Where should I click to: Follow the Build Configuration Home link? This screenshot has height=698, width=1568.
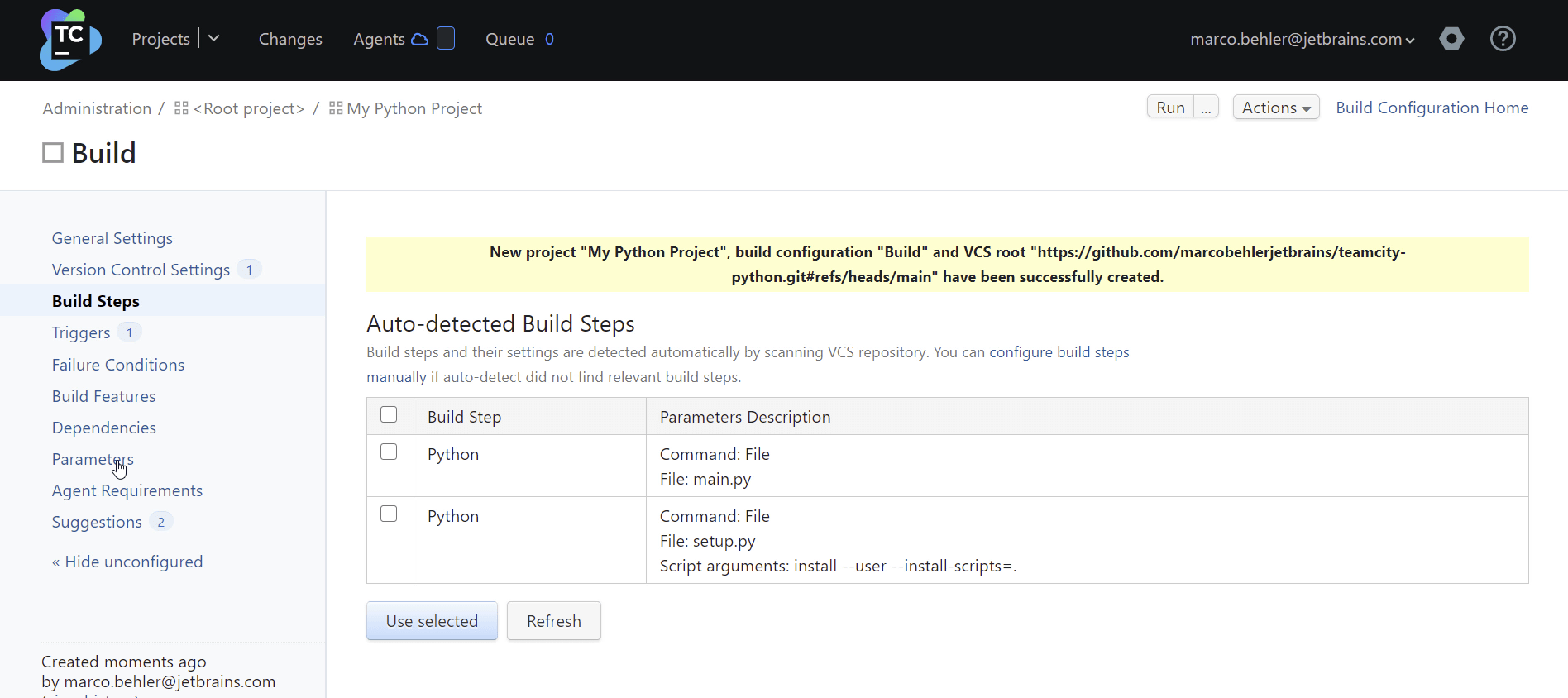(1432, 108)
